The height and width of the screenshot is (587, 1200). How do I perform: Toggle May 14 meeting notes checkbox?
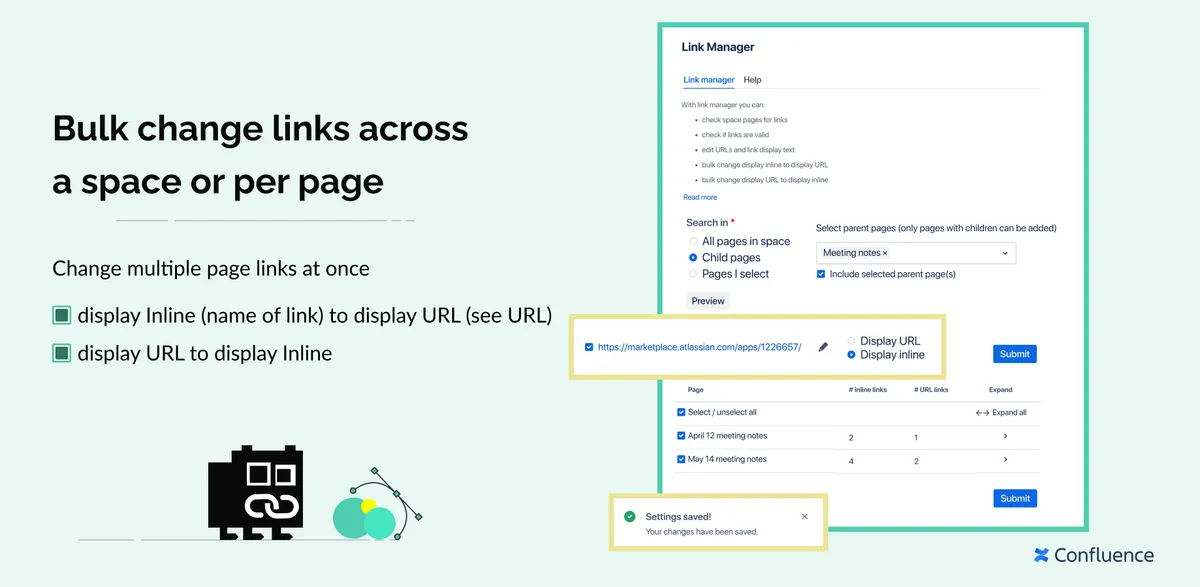(x=681, y=460)
